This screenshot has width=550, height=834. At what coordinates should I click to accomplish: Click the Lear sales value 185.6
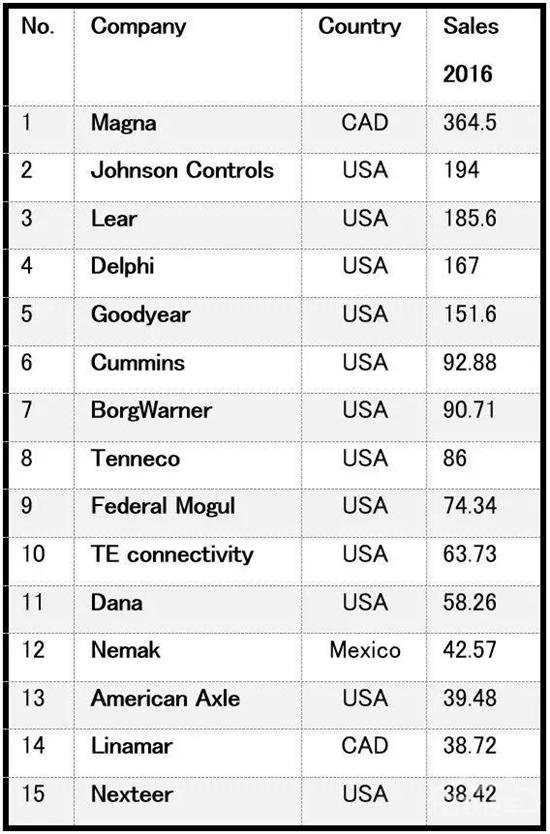pos(470,219)
